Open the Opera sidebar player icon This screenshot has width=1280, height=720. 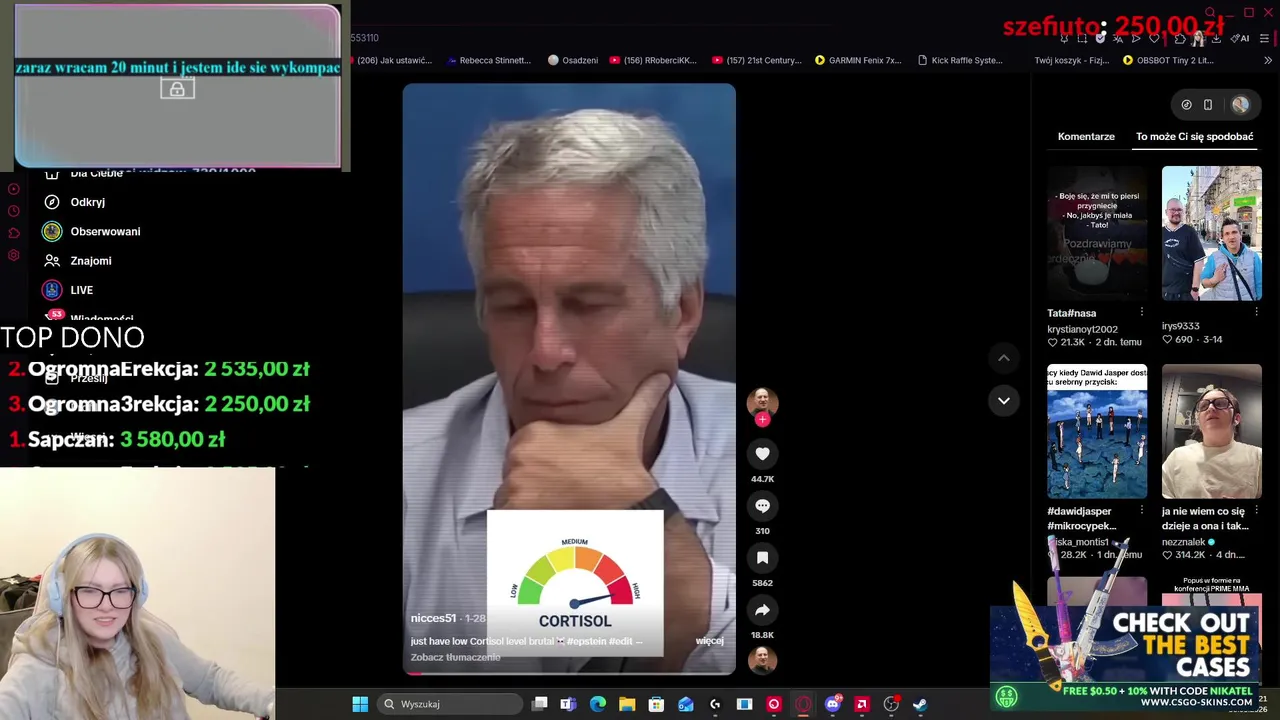[13, 189]
